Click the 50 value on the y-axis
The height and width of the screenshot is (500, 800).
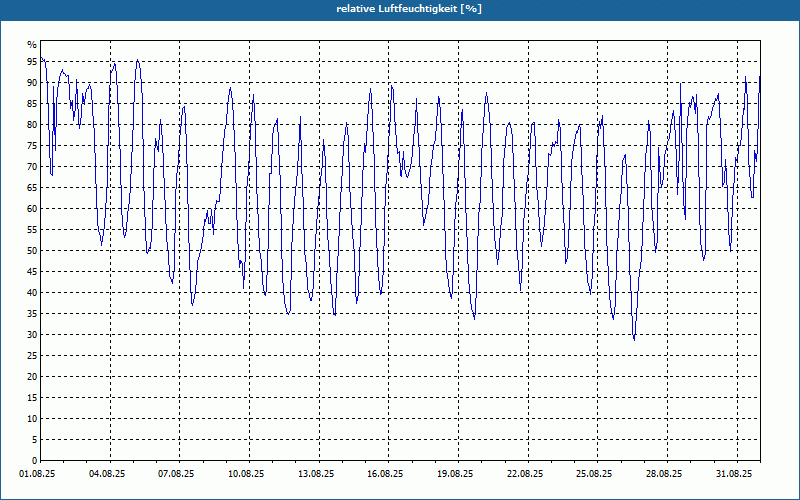click(x=32, y=251)
